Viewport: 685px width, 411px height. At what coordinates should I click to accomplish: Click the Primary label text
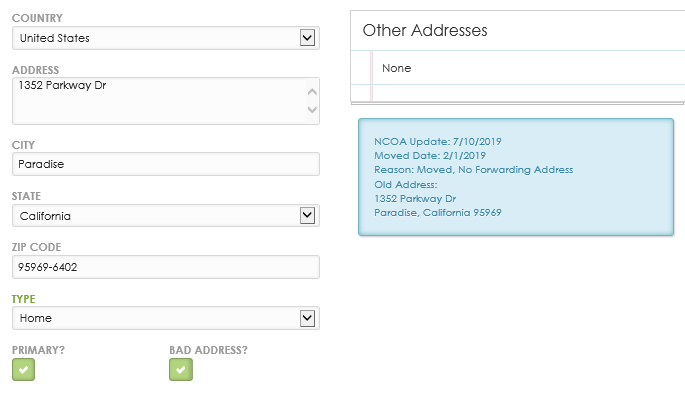coord(39,350)
